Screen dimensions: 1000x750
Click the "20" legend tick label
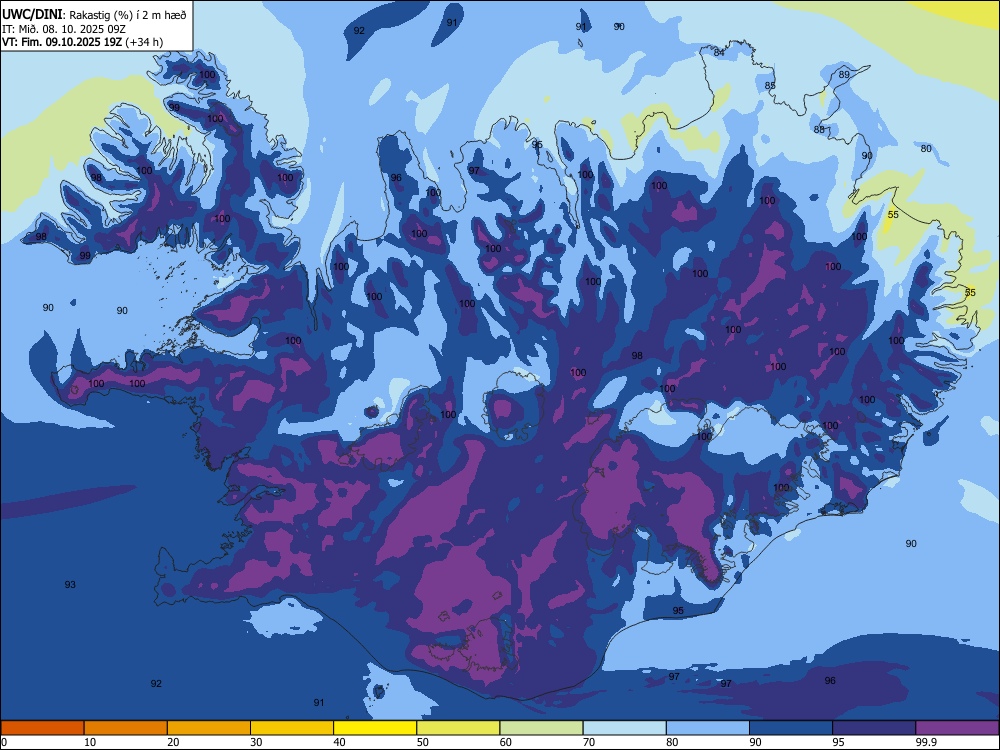coord(173,742)
